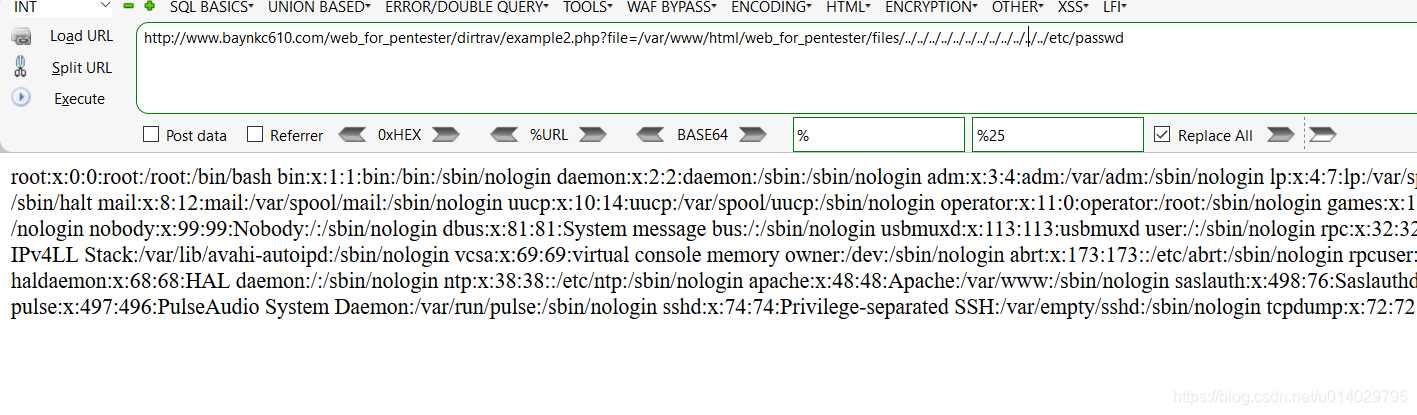Click the %URL label
The image size is (1417, 415).
click(549, 134)
